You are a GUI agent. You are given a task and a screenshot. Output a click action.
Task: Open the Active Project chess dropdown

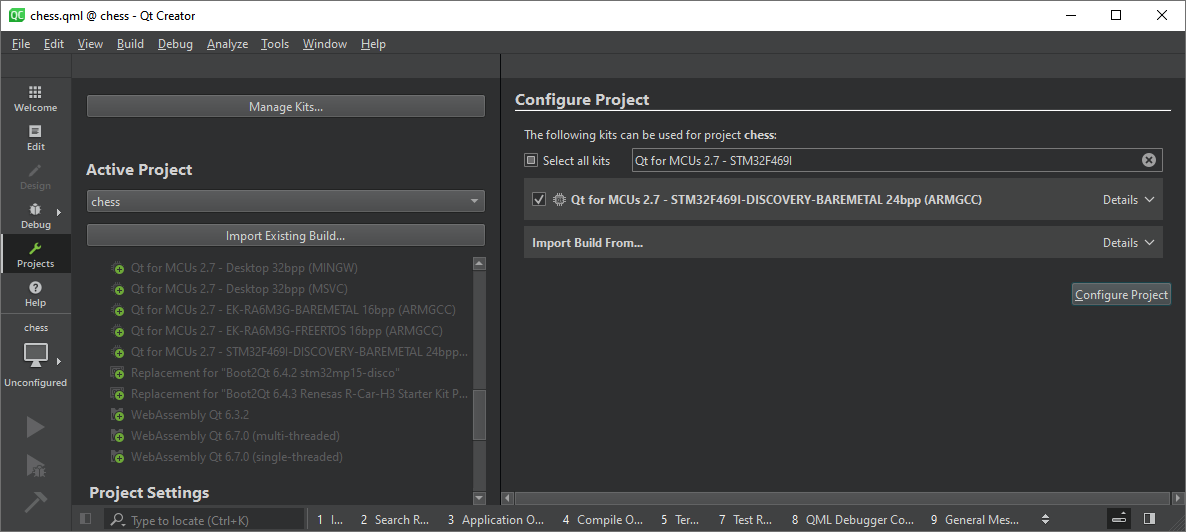(285, 201)
